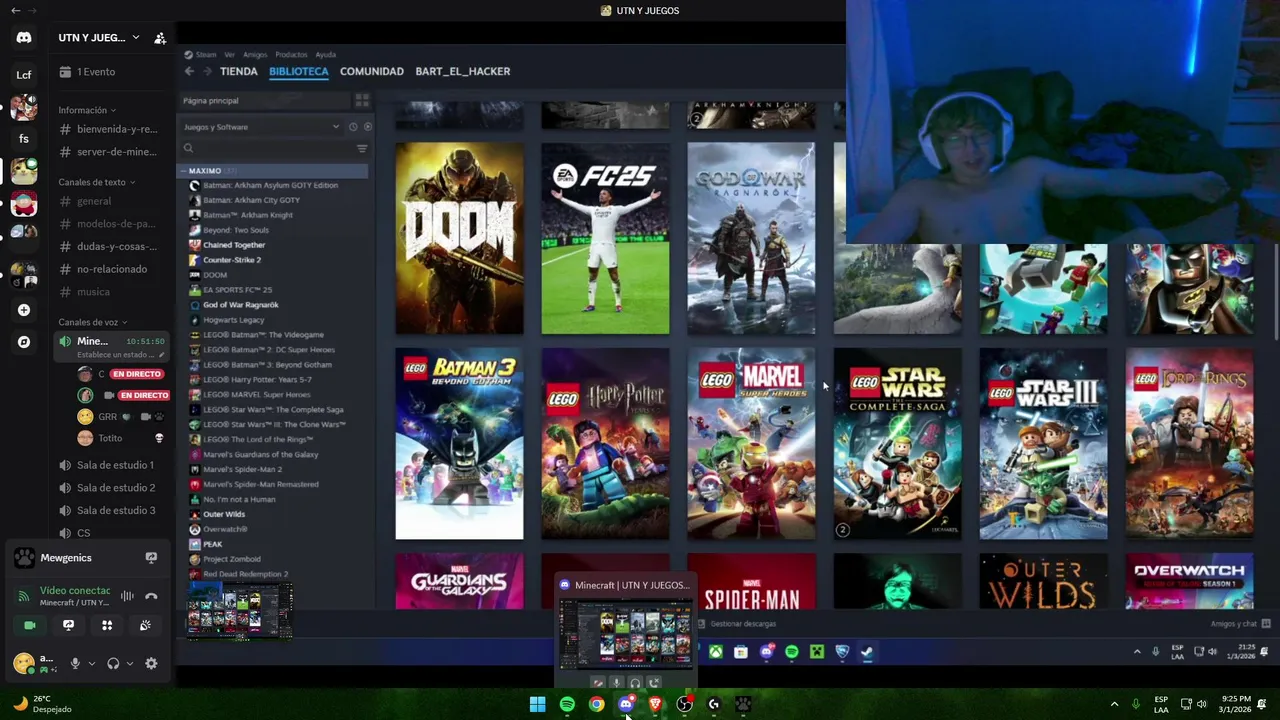Open noise suppression waveform icon

coord(127,596)
